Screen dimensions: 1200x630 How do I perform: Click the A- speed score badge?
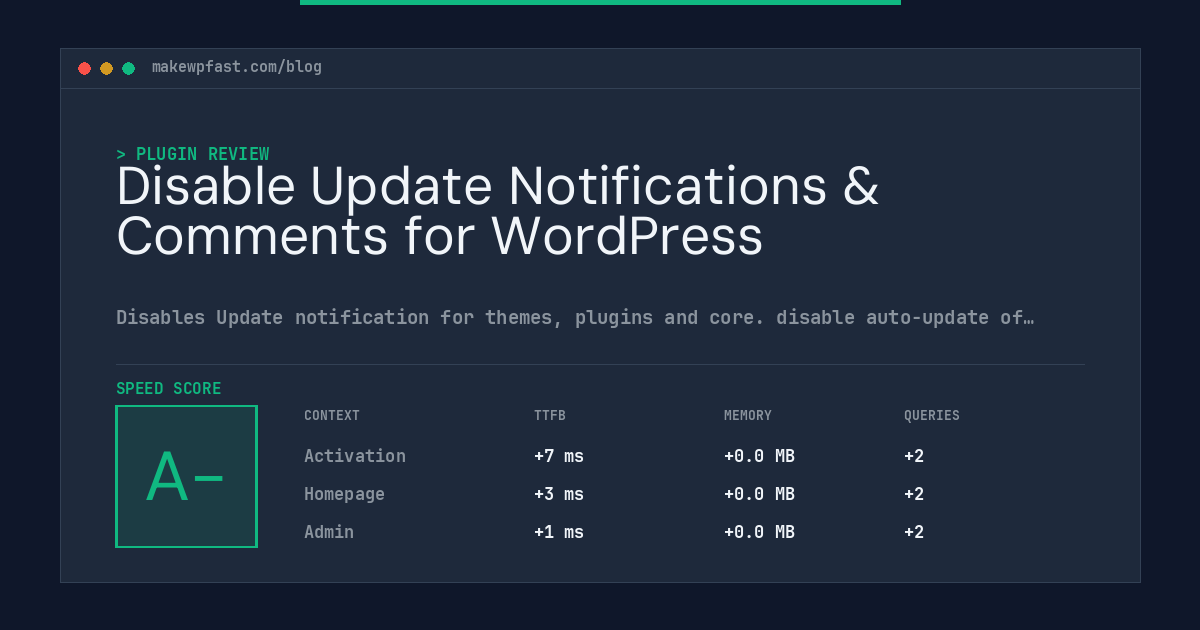point(186,476)
